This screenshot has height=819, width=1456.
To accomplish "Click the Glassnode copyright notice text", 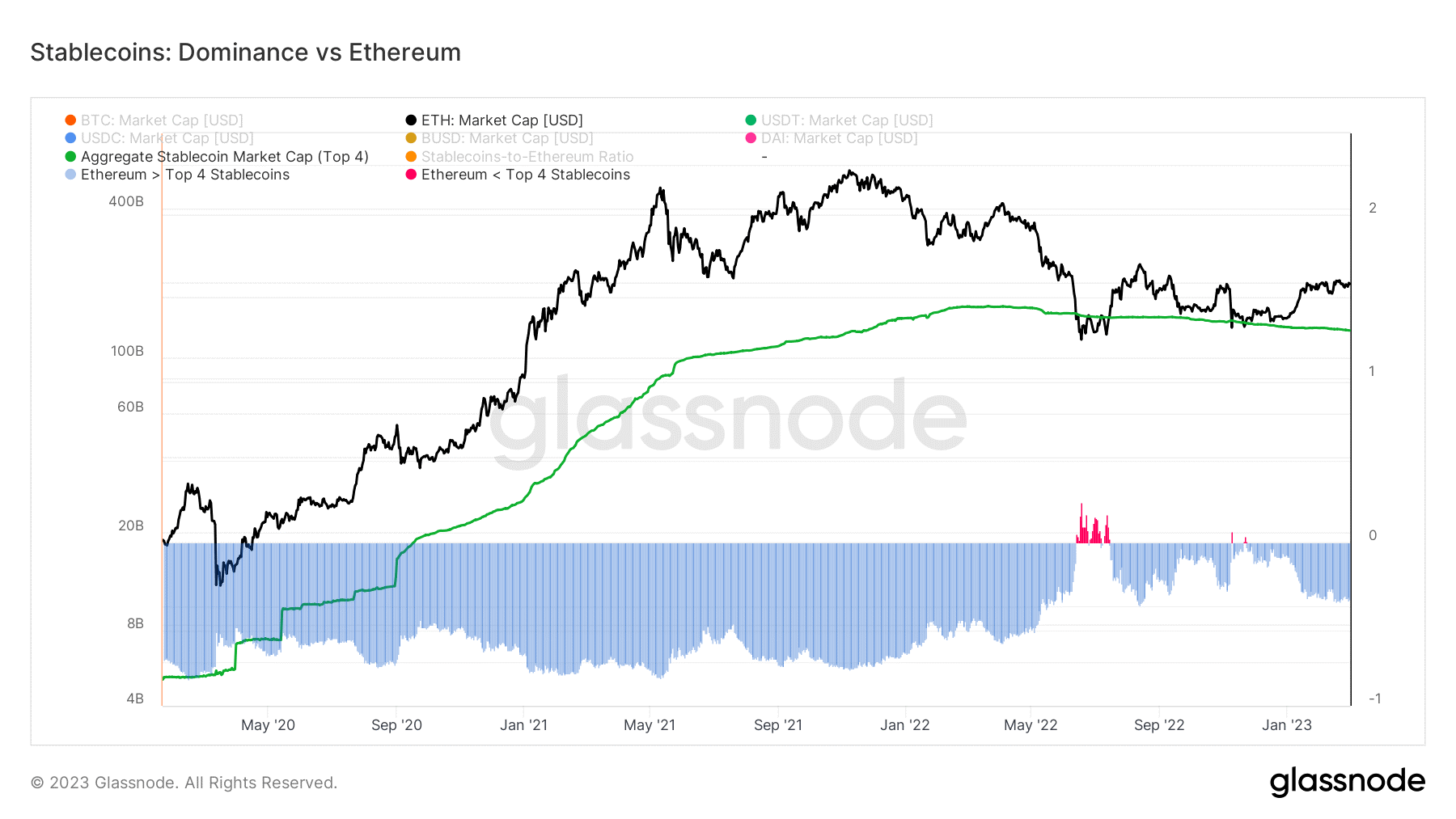I will pos(184,783).
